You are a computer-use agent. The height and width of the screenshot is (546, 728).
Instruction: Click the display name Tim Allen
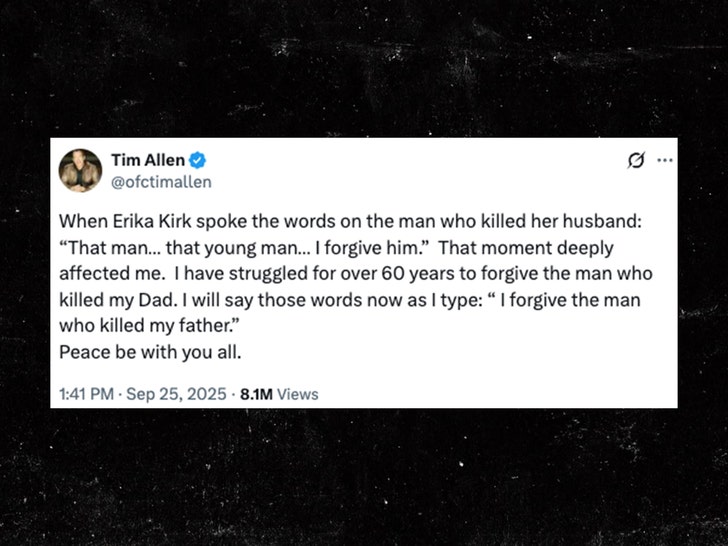(x=148, y=160)
